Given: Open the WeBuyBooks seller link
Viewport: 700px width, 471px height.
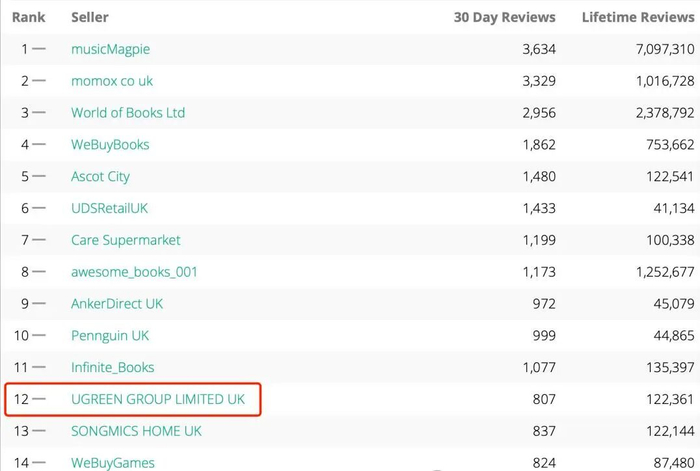Looking at the screenshot, I should [110, 145].
